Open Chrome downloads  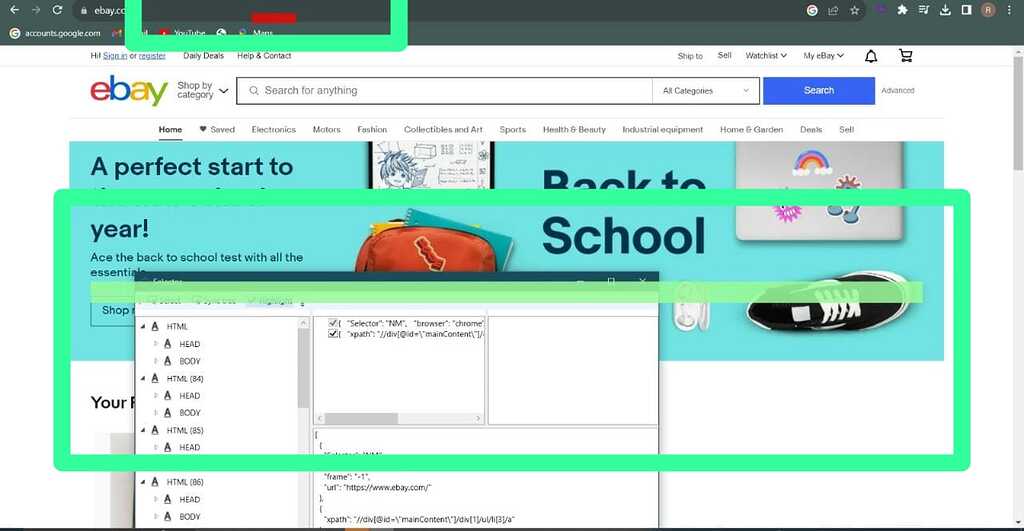point(945,10)
